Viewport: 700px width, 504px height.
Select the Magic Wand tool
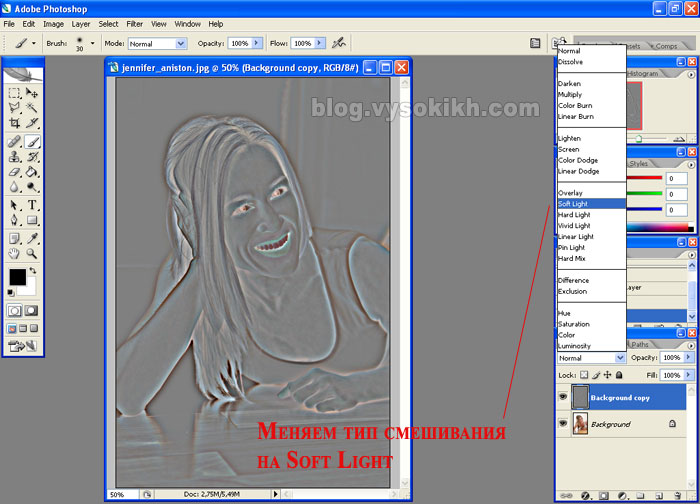coord(32,108)
